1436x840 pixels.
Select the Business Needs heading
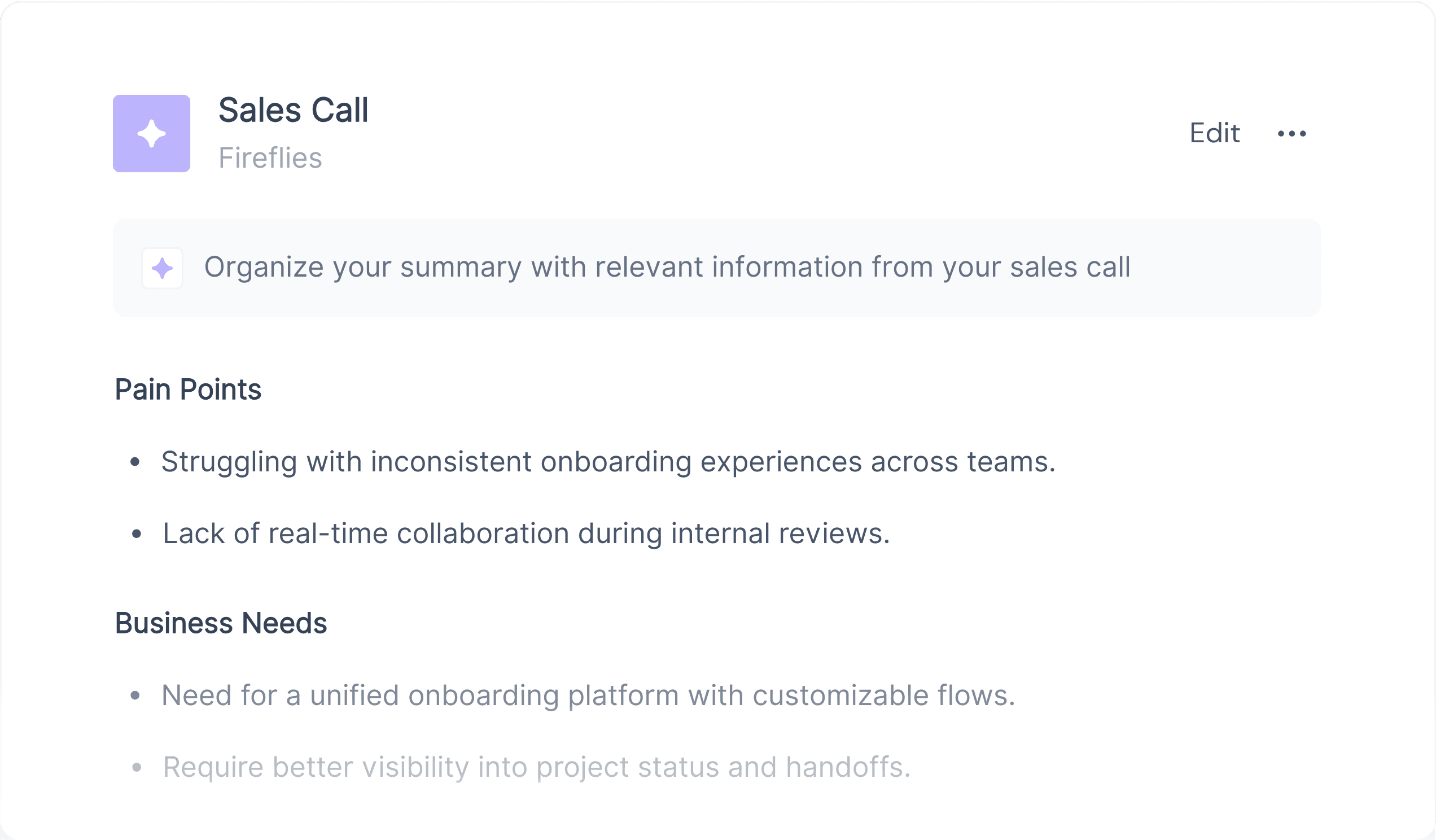coord(221,623)
